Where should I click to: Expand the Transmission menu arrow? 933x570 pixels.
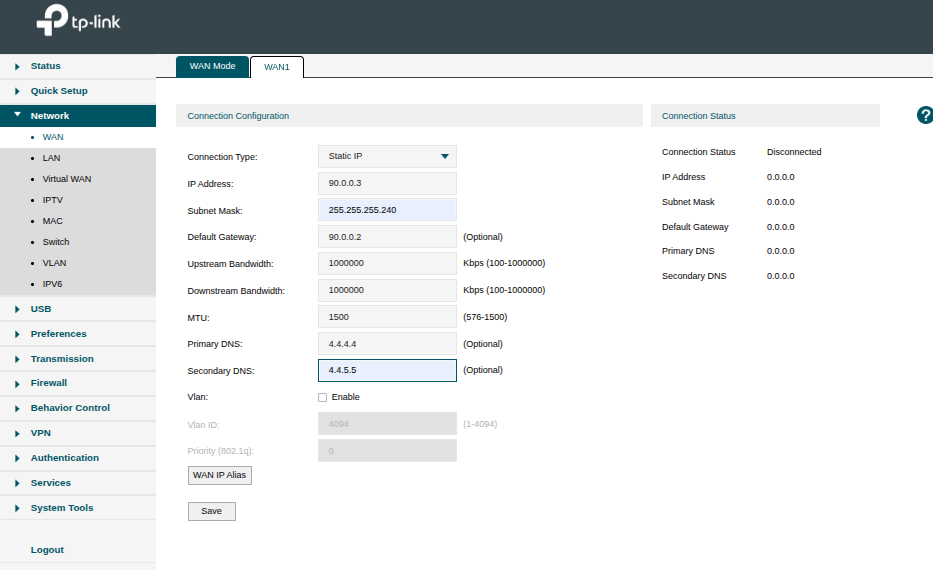[17, 359]
